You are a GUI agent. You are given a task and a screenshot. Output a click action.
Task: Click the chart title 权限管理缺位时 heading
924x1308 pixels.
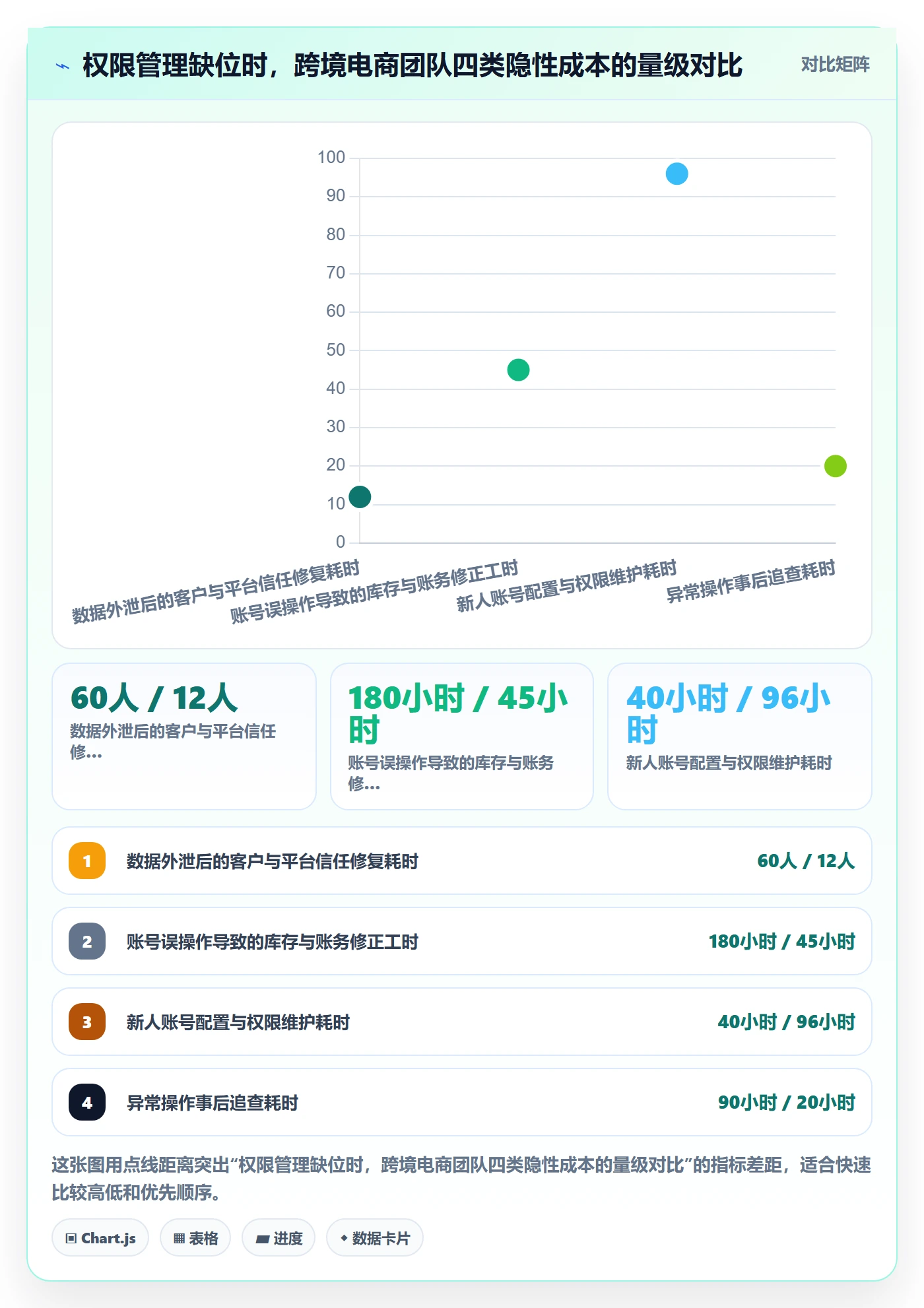(412, 65)
